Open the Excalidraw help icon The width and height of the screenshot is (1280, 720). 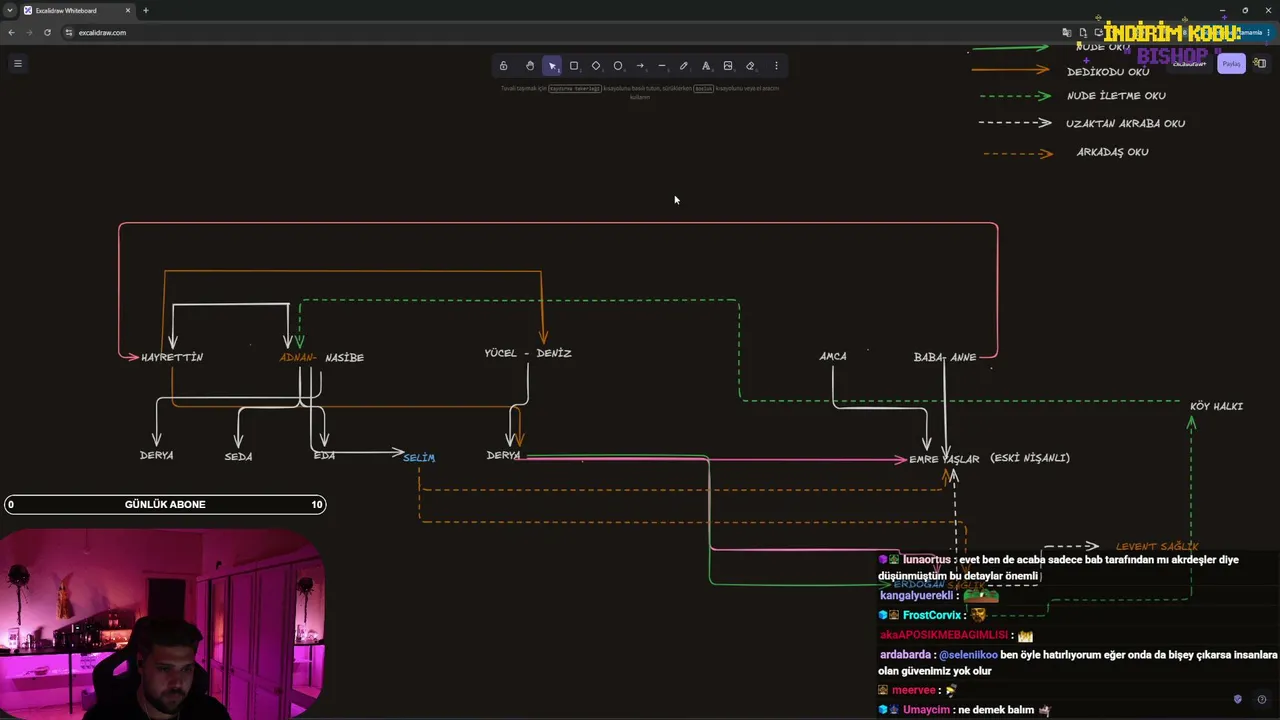click(1261, 699)
